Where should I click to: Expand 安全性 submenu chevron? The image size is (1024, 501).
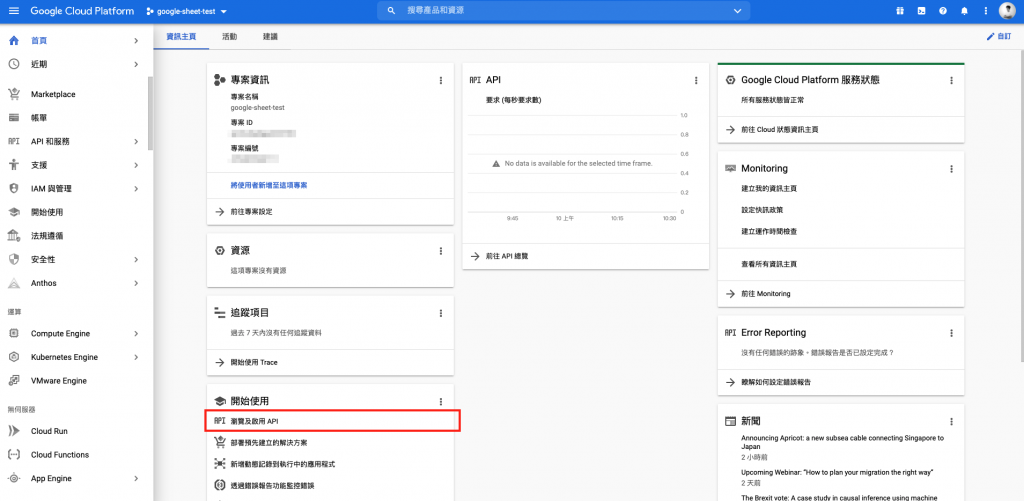click(x=136, y=259)
